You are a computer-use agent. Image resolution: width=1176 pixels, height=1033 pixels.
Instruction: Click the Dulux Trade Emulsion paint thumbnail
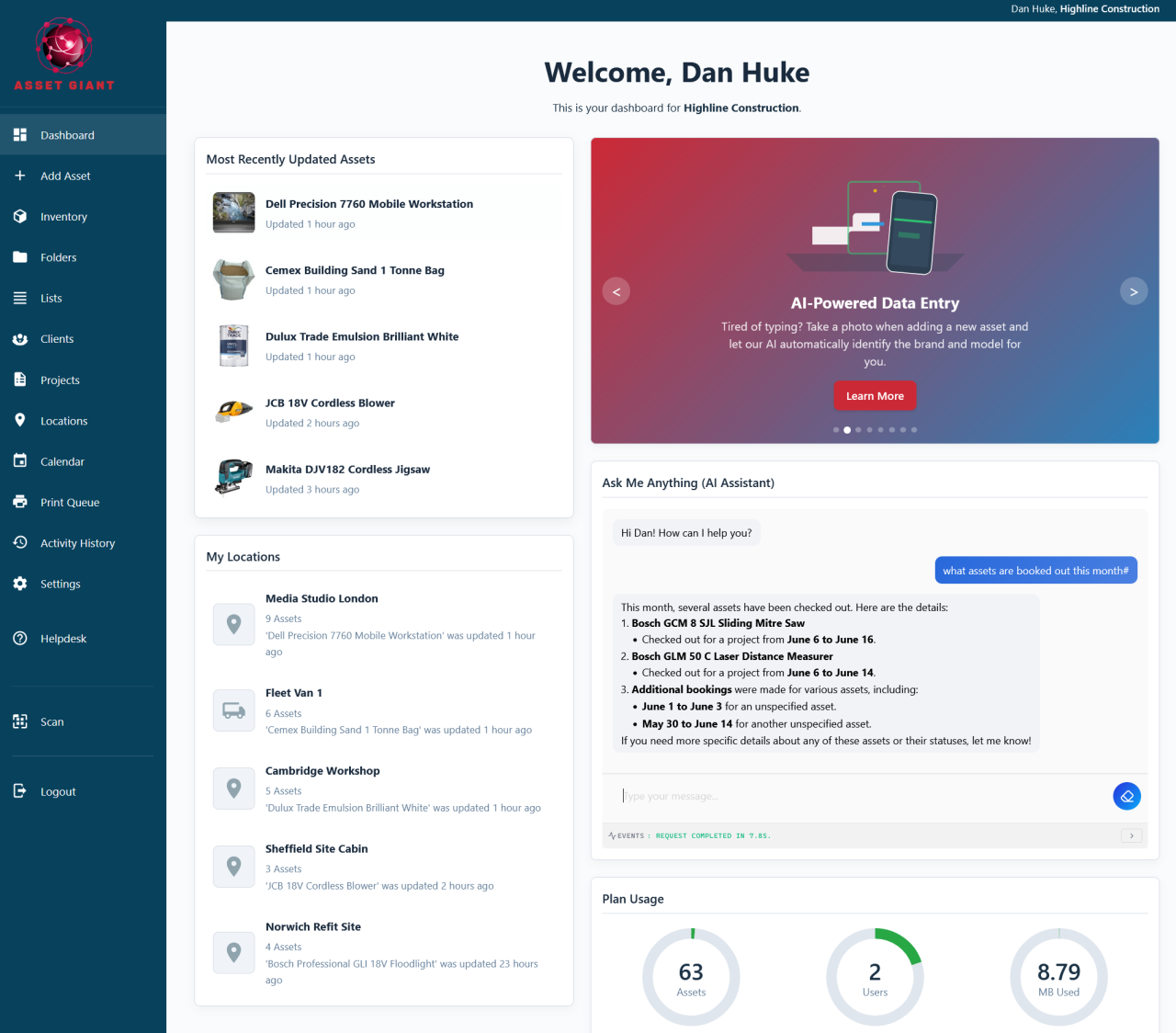pos(234,346)
